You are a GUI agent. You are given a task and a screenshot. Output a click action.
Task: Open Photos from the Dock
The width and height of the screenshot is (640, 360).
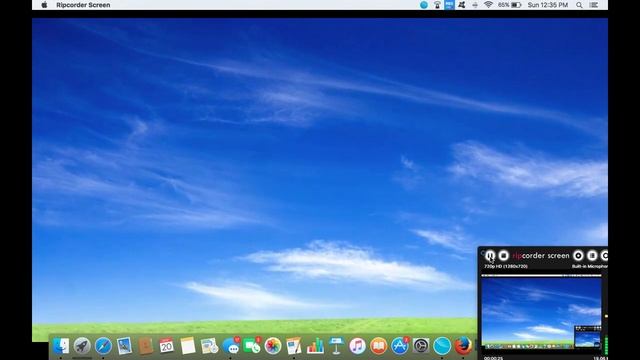[273, 346]
